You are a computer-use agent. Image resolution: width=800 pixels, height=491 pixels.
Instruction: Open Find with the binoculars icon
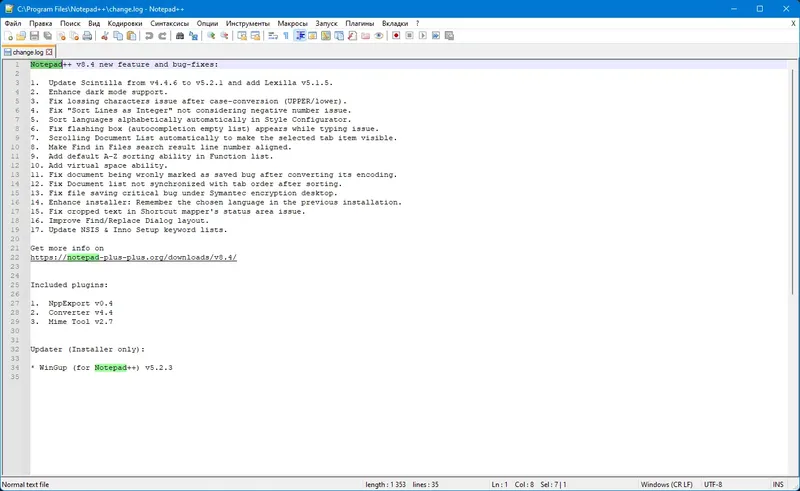tap(180, 36)
